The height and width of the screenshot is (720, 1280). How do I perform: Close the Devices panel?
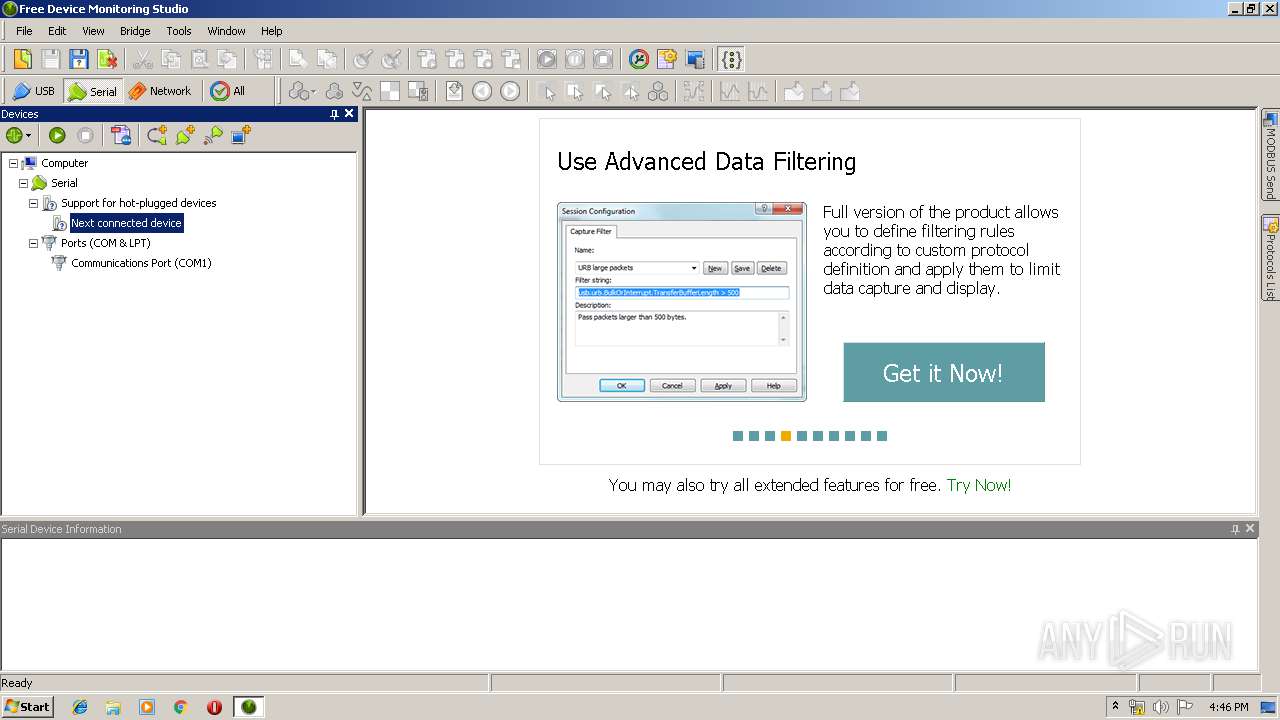(349, 114)
